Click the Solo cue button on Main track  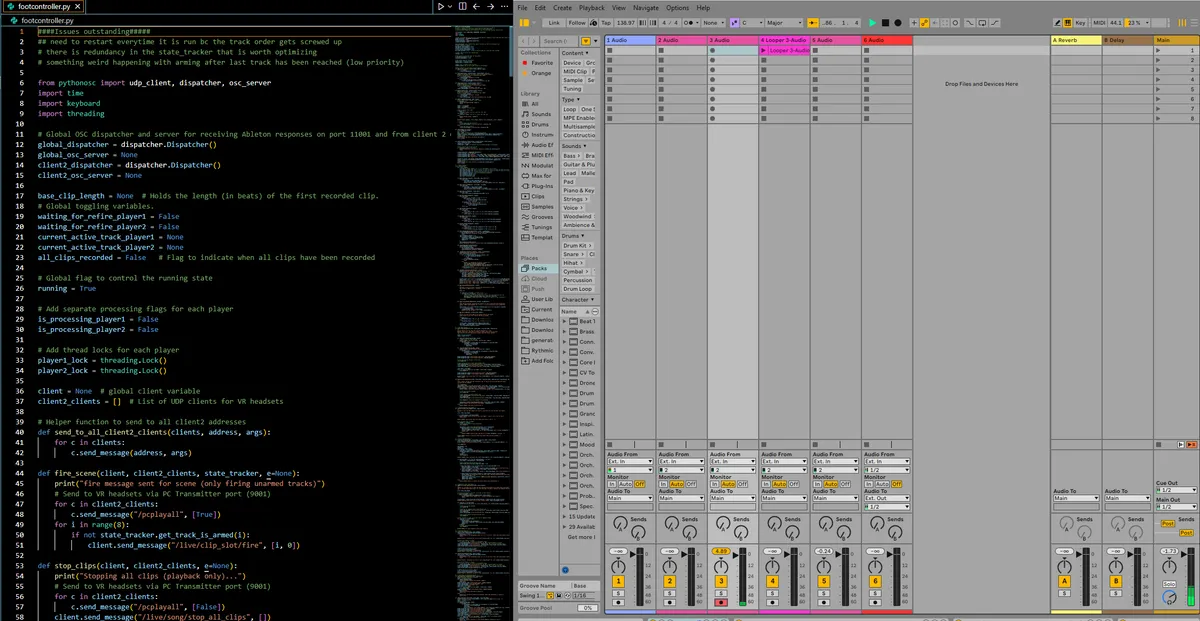[x=1168, y=583]
